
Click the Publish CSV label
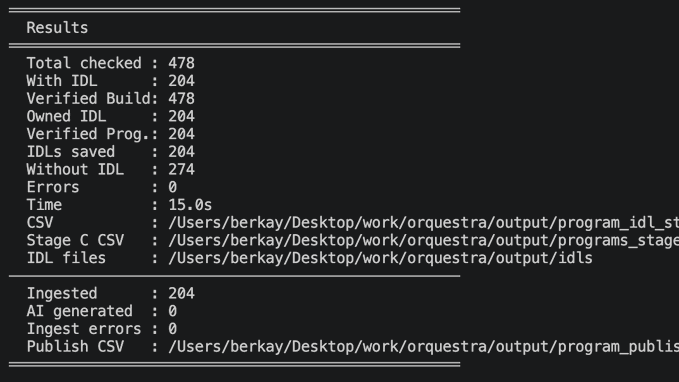[75, 347]
